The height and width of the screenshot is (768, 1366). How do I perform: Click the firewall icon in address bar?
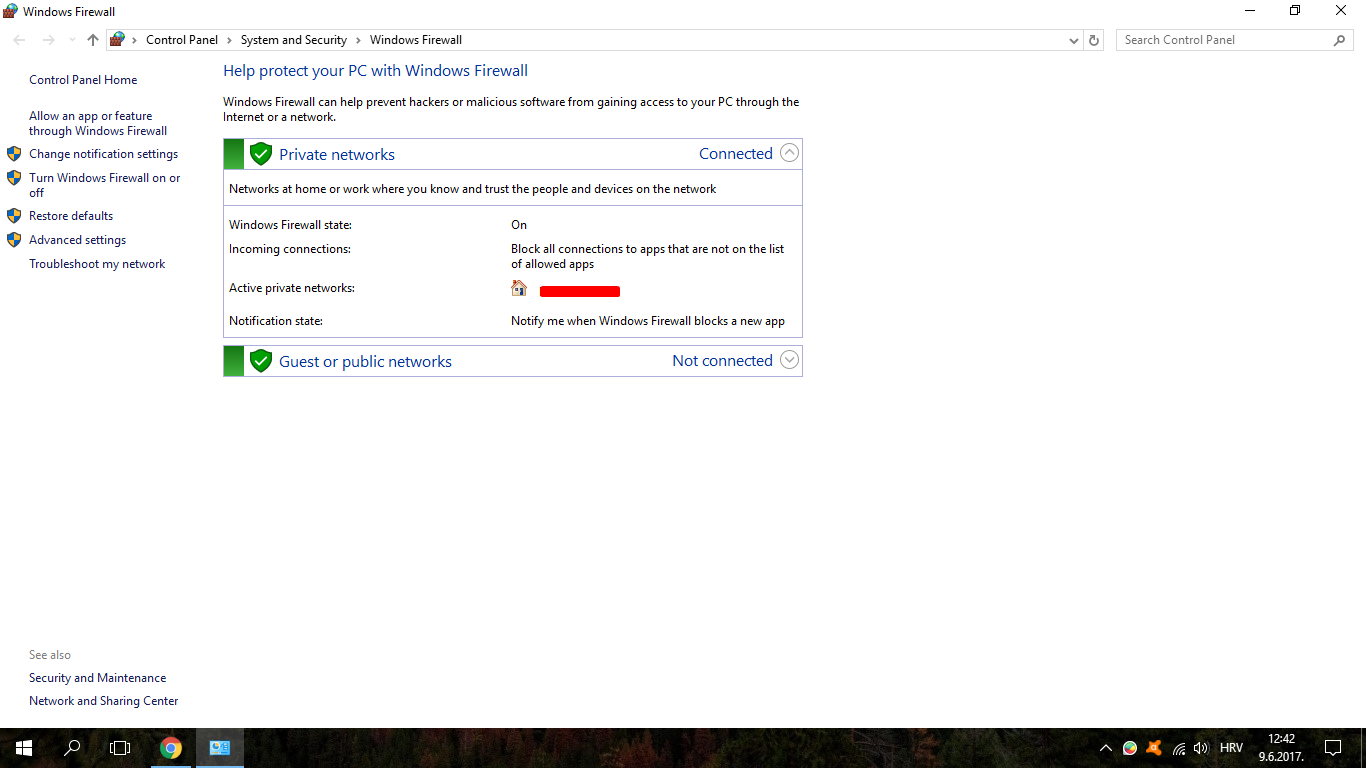coord(117,40)
